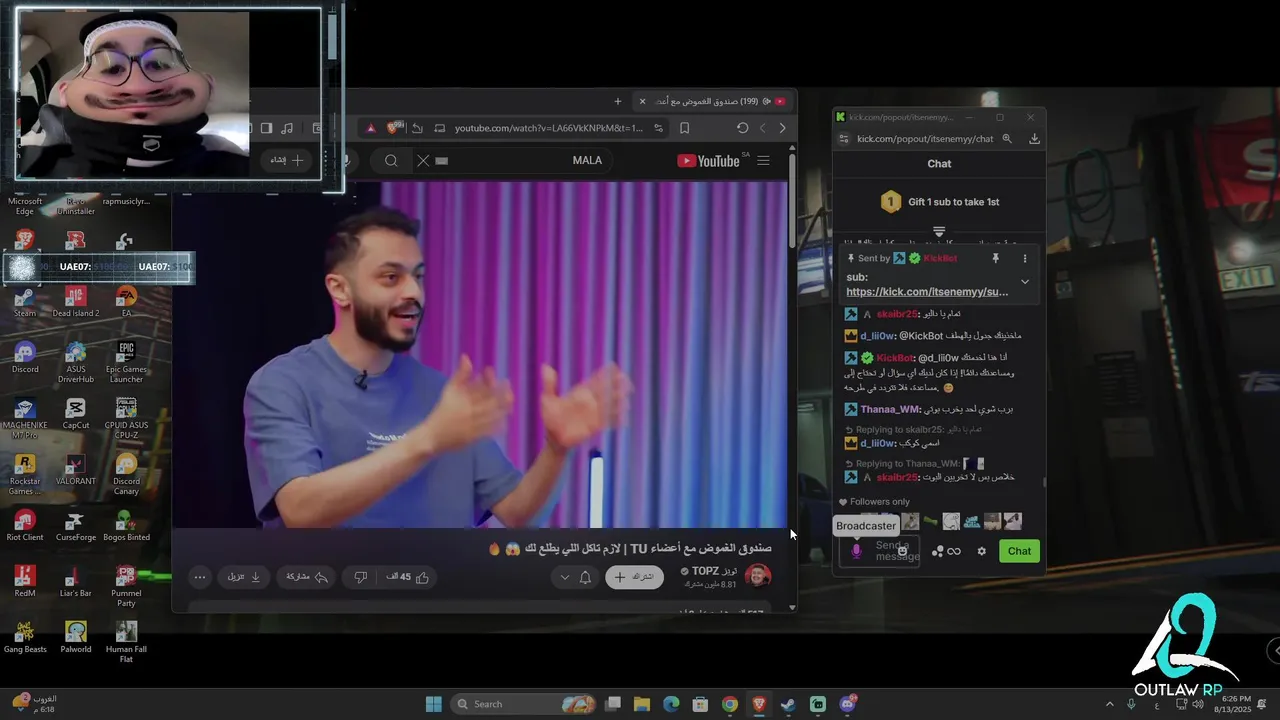The height and width of the screenshot is (720, 1280).
Task: Open the TOPZ channel avatar
Action: pyautogui.click(x=758, y=577)
